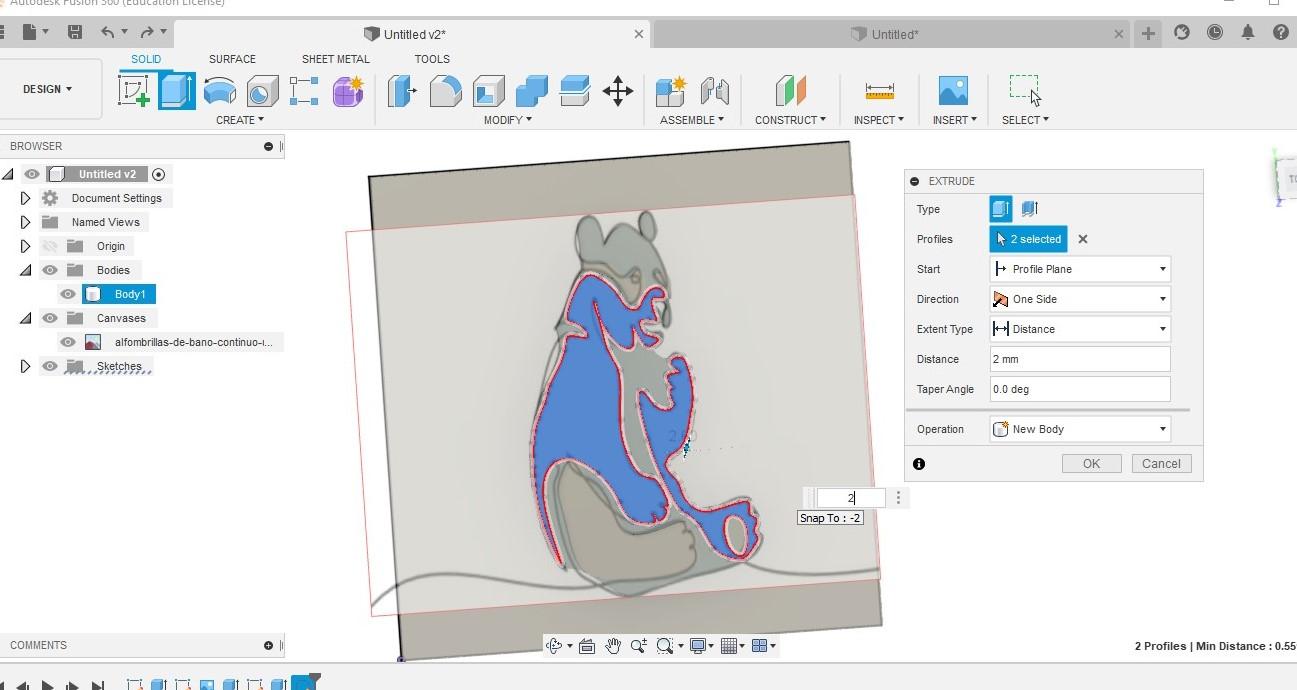
Task: Click the 2 selected profiles button
Action: click(1028, 239)
